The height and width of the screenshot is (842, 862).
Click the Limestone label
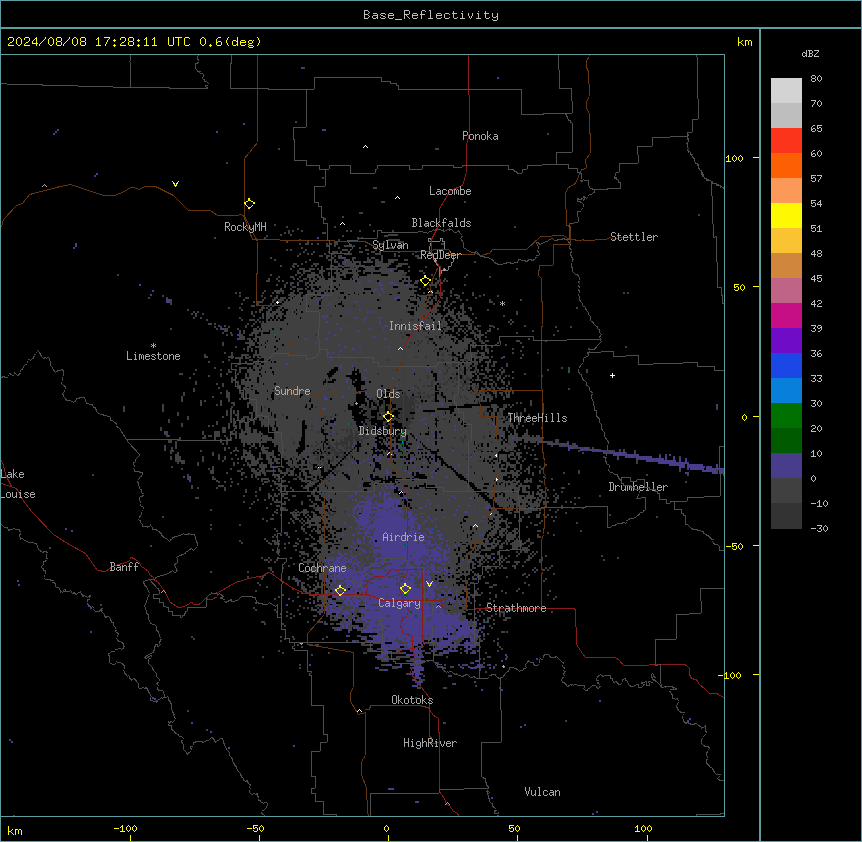pos(153,356)
